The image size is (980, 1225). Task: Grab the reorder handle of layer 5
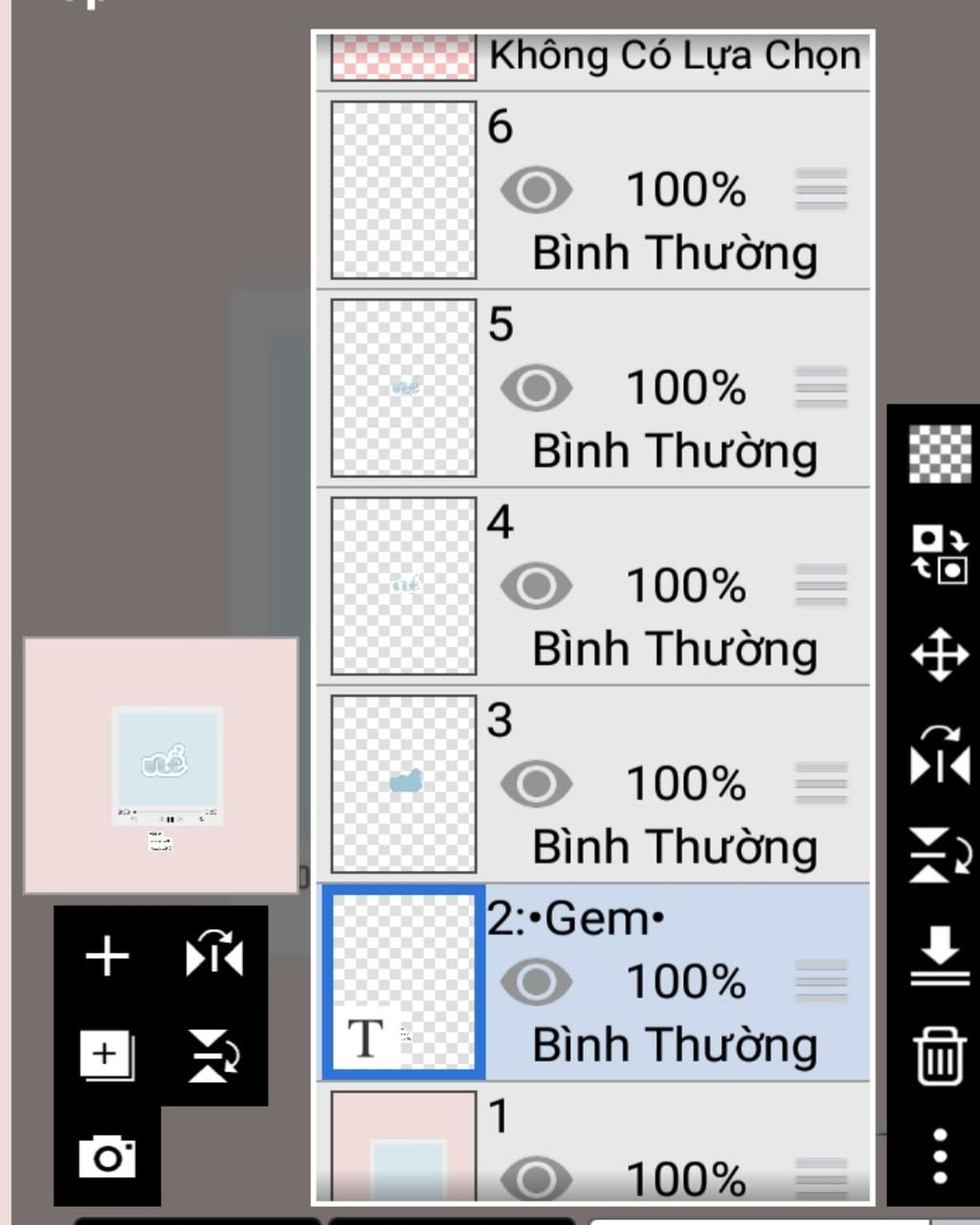click(x=821, y=388)
